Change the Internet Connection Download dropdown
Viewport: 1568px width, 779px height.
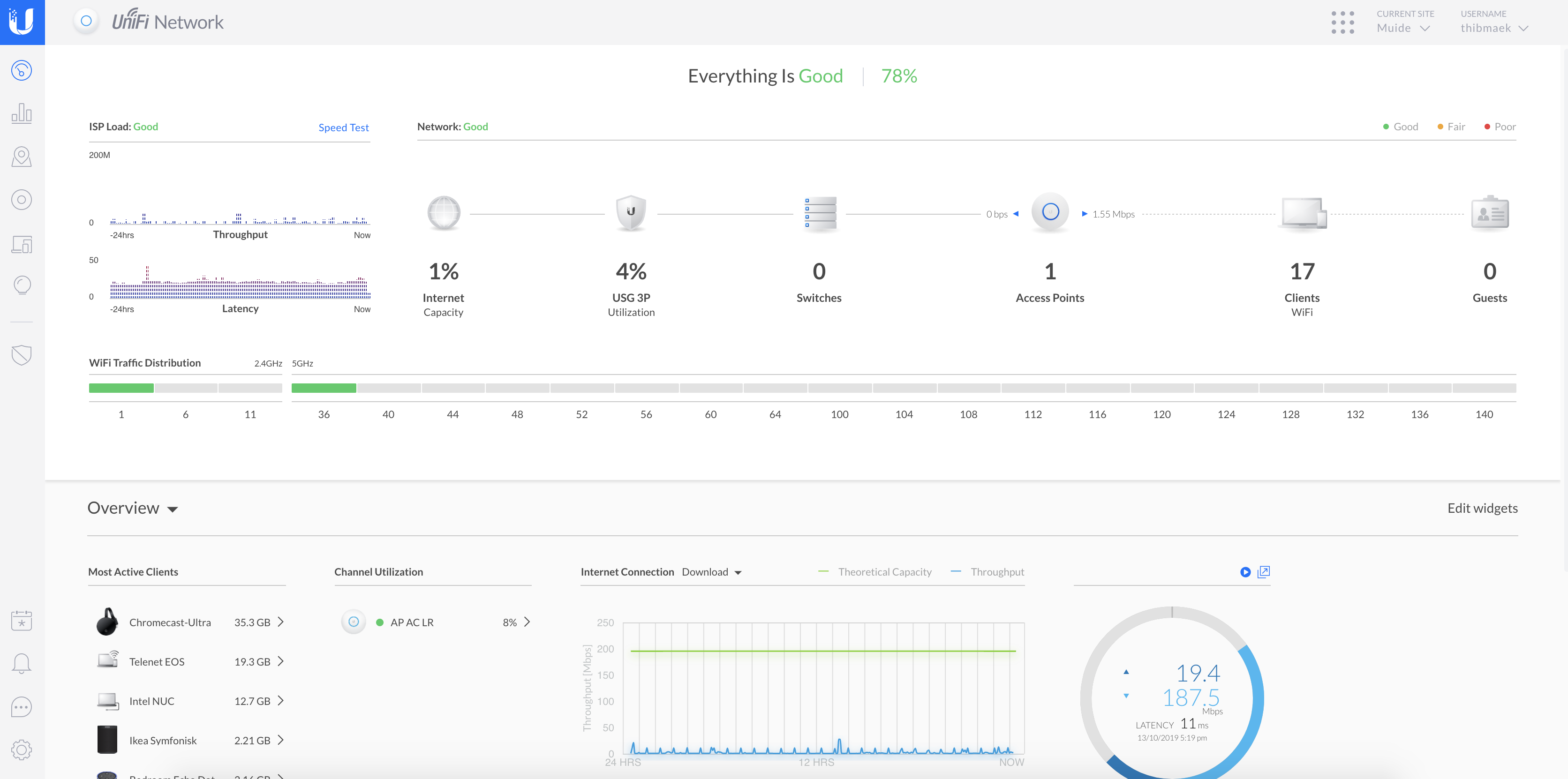pos(712,572)
